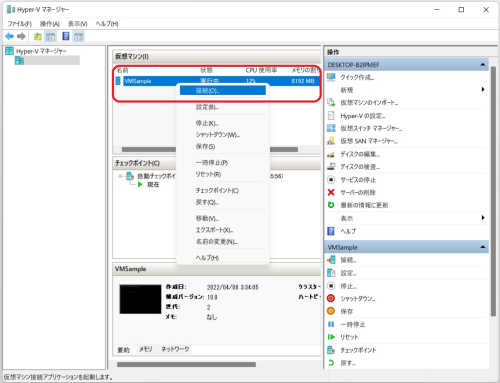The width and height of the screenshot is (500, 383).
Task: Click the Forward arrow toolbar icon
Action: (x=21, y=36)
